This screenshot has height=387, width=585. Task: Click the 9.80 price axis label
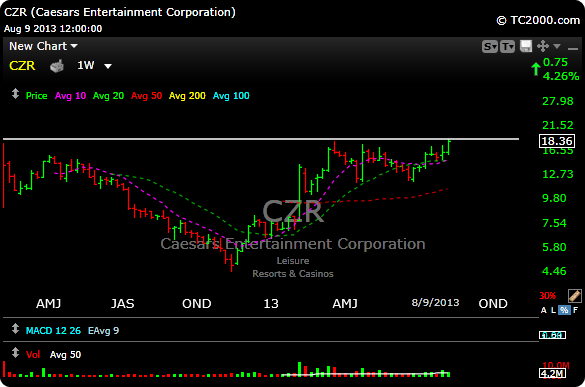(x=554, y=198)
